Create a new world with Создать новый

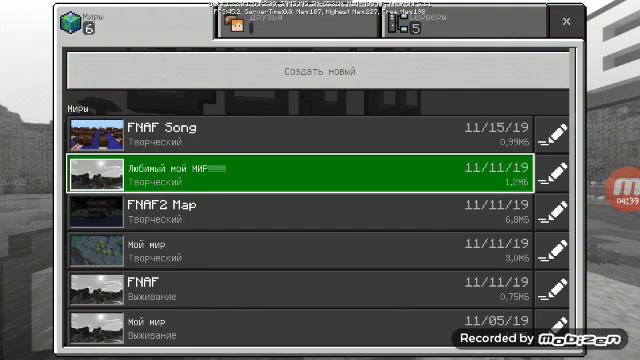[x=318, y=71]
